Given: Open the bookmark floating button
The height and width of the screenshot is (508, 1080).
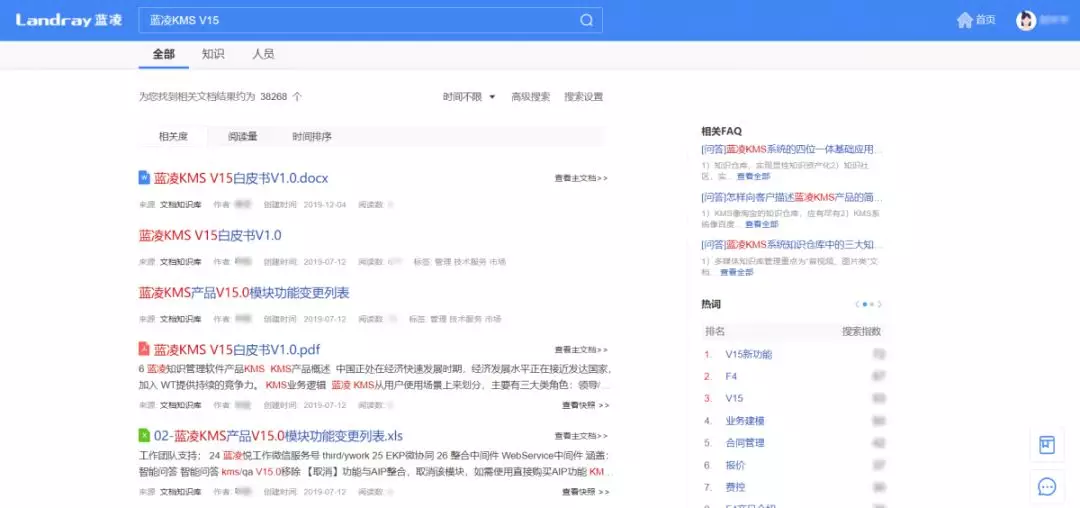Looking at the screenshot, I should 1047,444.
